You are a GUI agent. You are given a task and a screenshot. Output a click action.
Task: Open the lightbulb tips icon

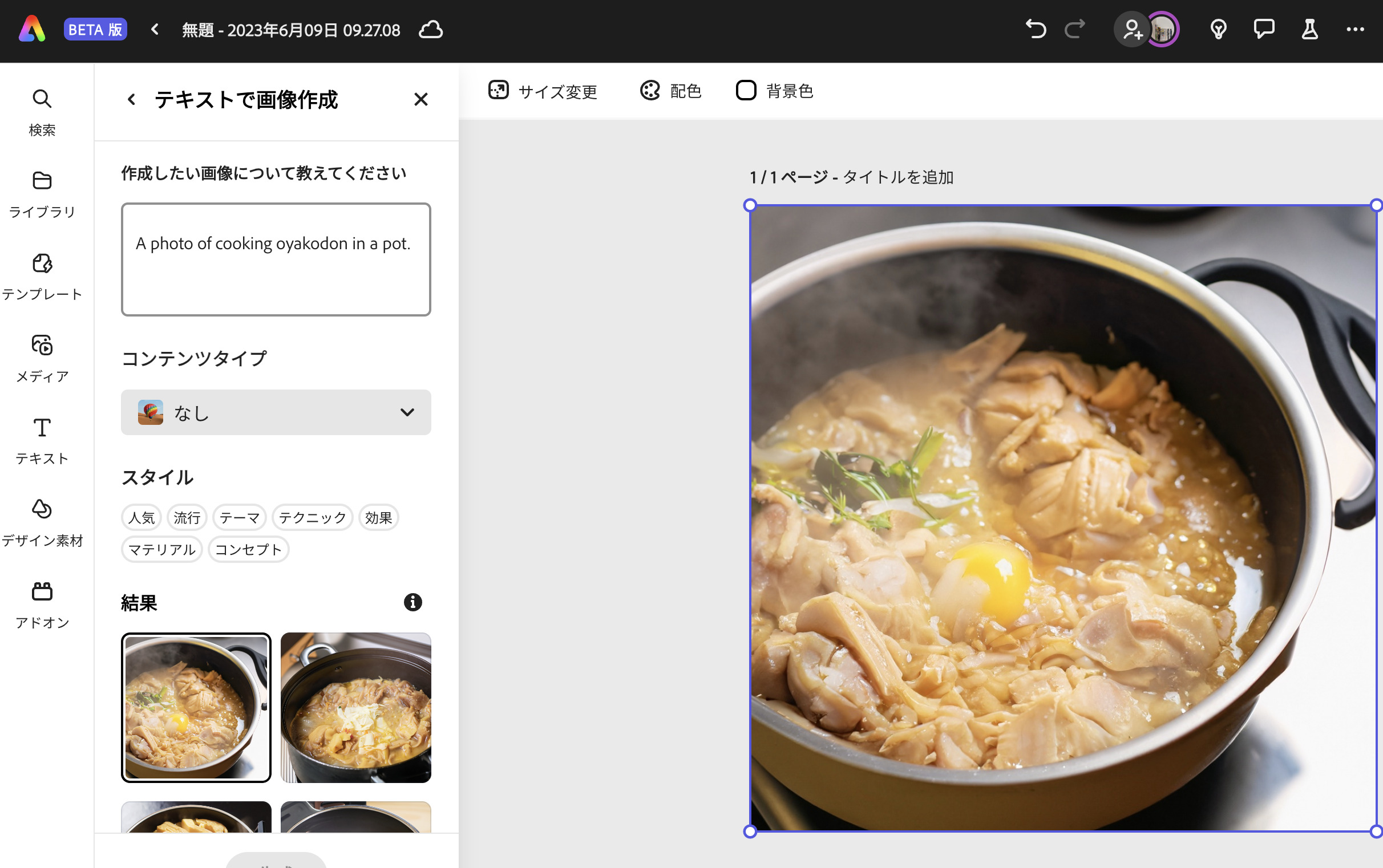[1218, 29]
